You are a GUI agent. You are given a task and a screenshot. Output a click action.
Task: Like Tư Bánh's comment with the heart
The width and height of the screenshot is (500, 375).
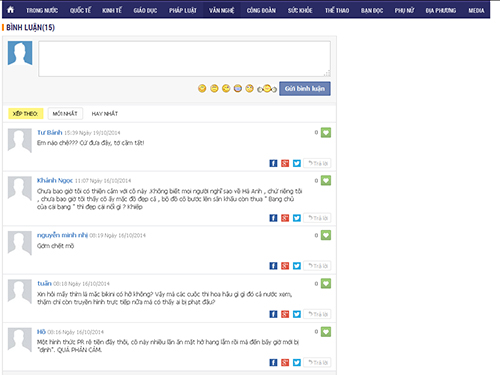tap(326, 133)
